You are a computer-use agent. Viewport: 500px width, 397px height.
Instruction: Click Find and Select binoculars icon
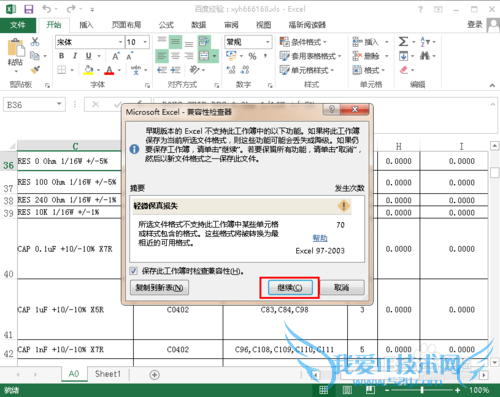pos(425,56)
